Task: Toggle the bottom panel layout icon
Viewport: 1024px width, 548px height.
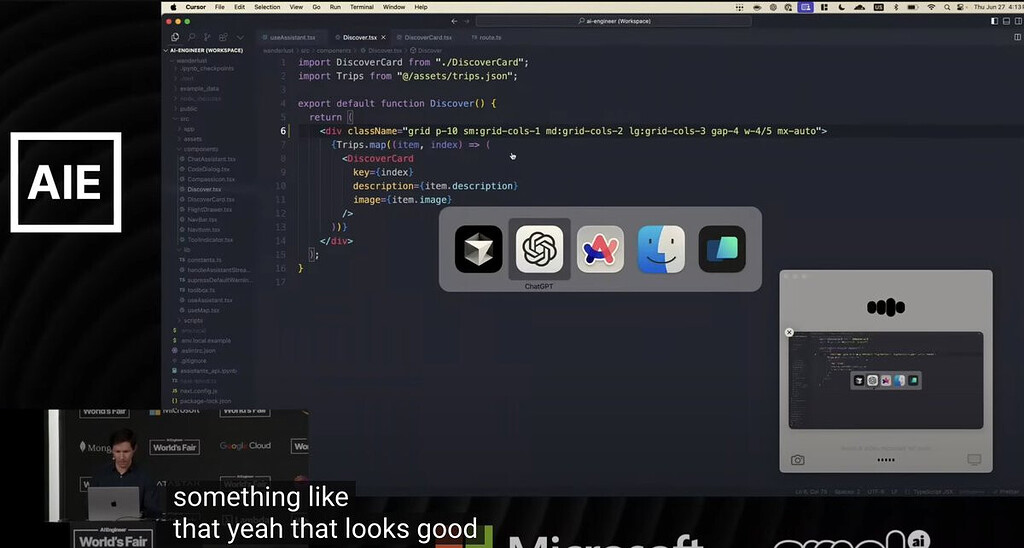Action: 1006,21
